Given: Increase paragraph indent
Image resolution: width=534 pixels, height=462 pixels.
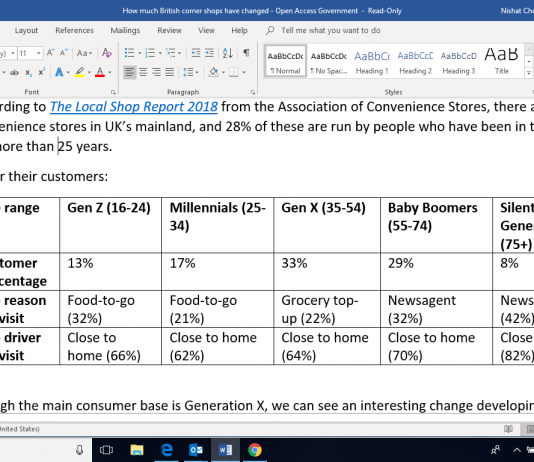Looking at the screenshot, I should [209, 53].
